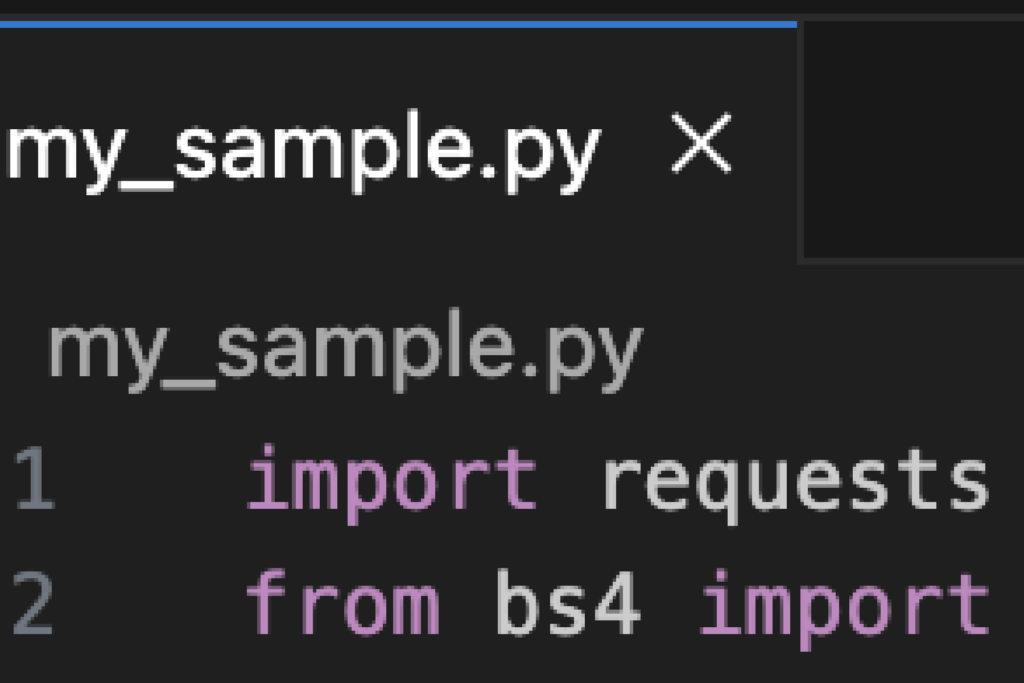Close the my_sample.py editor tab
1024x683 pixels.
point(702,148)
